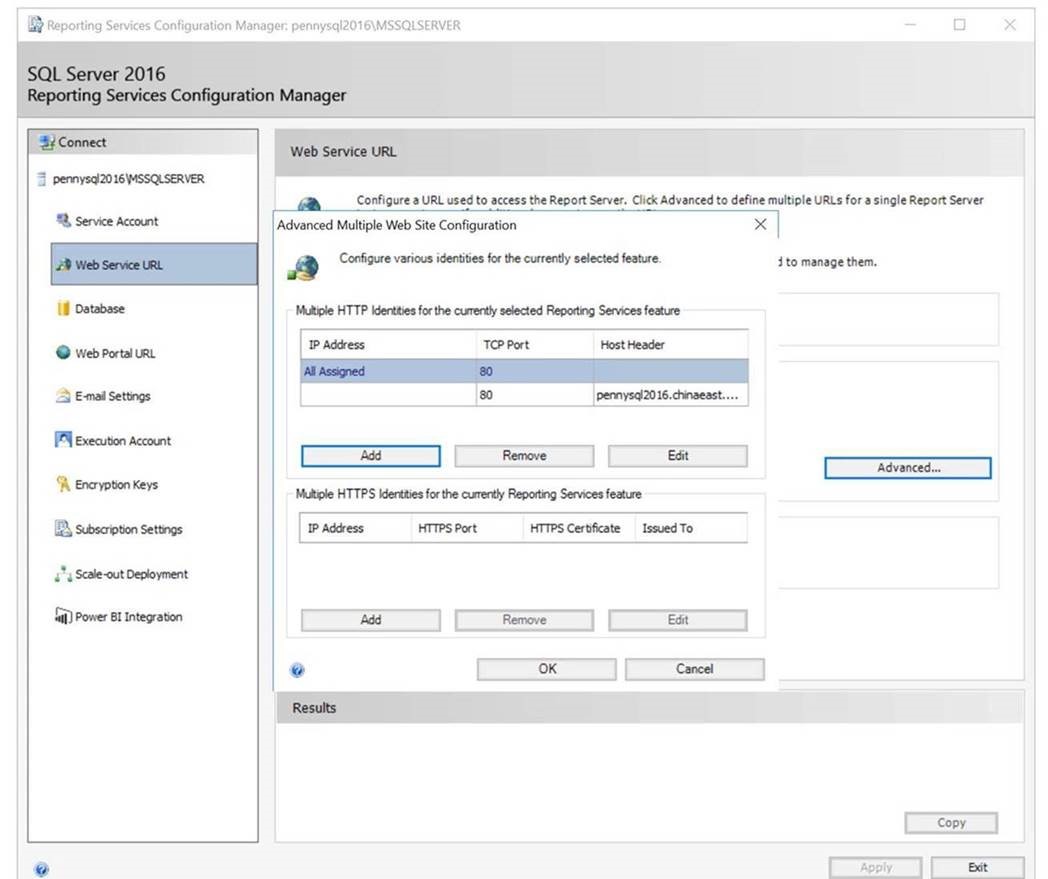This screenshot has height=879, width=1048.
Task: Confirm the dialog with OK
Action: click(547, 669)
